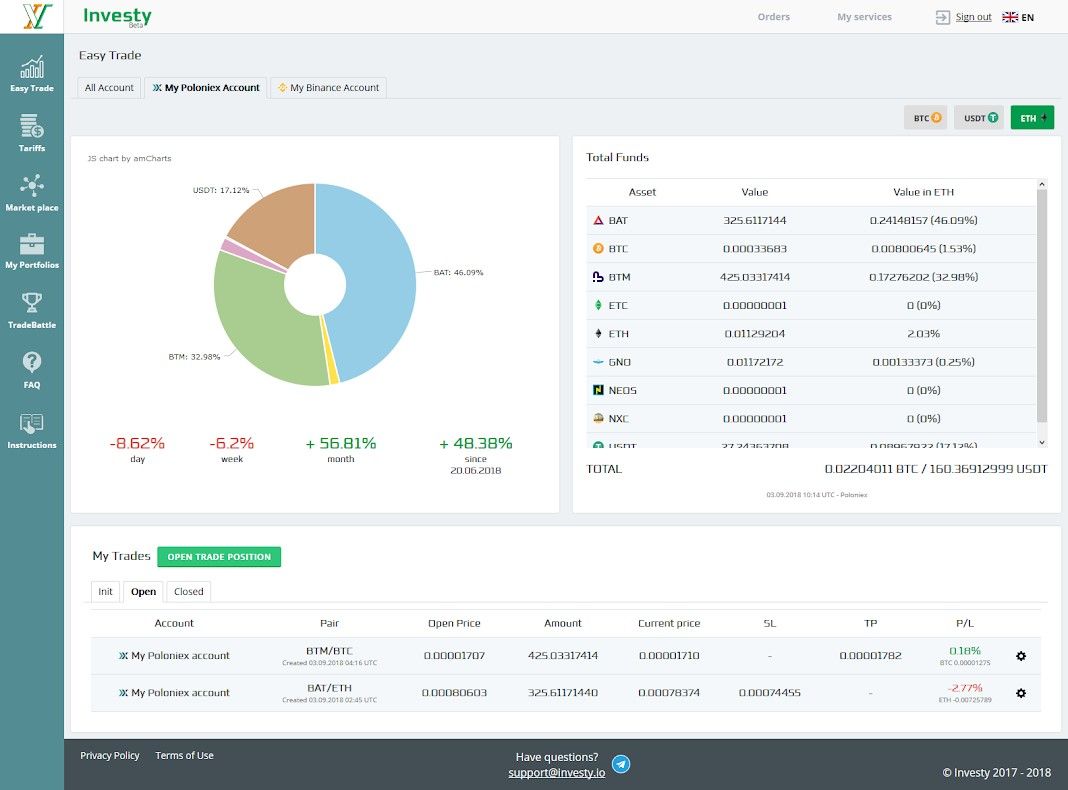Click the -6.2% week performance value
Screen dimensions: 1068x790
(232, 443)
